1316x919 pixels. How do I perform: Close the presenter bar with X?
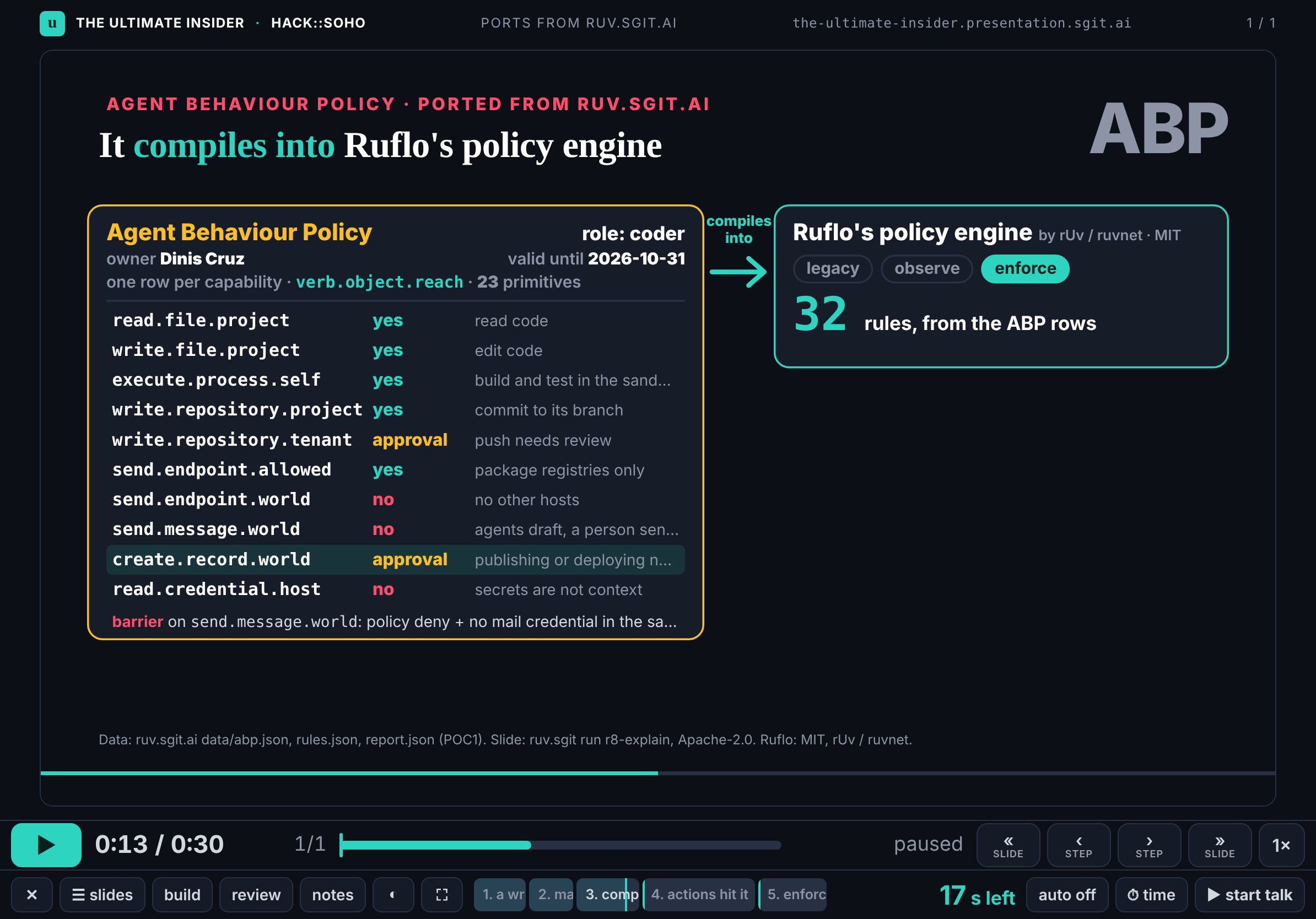(32, 894)
